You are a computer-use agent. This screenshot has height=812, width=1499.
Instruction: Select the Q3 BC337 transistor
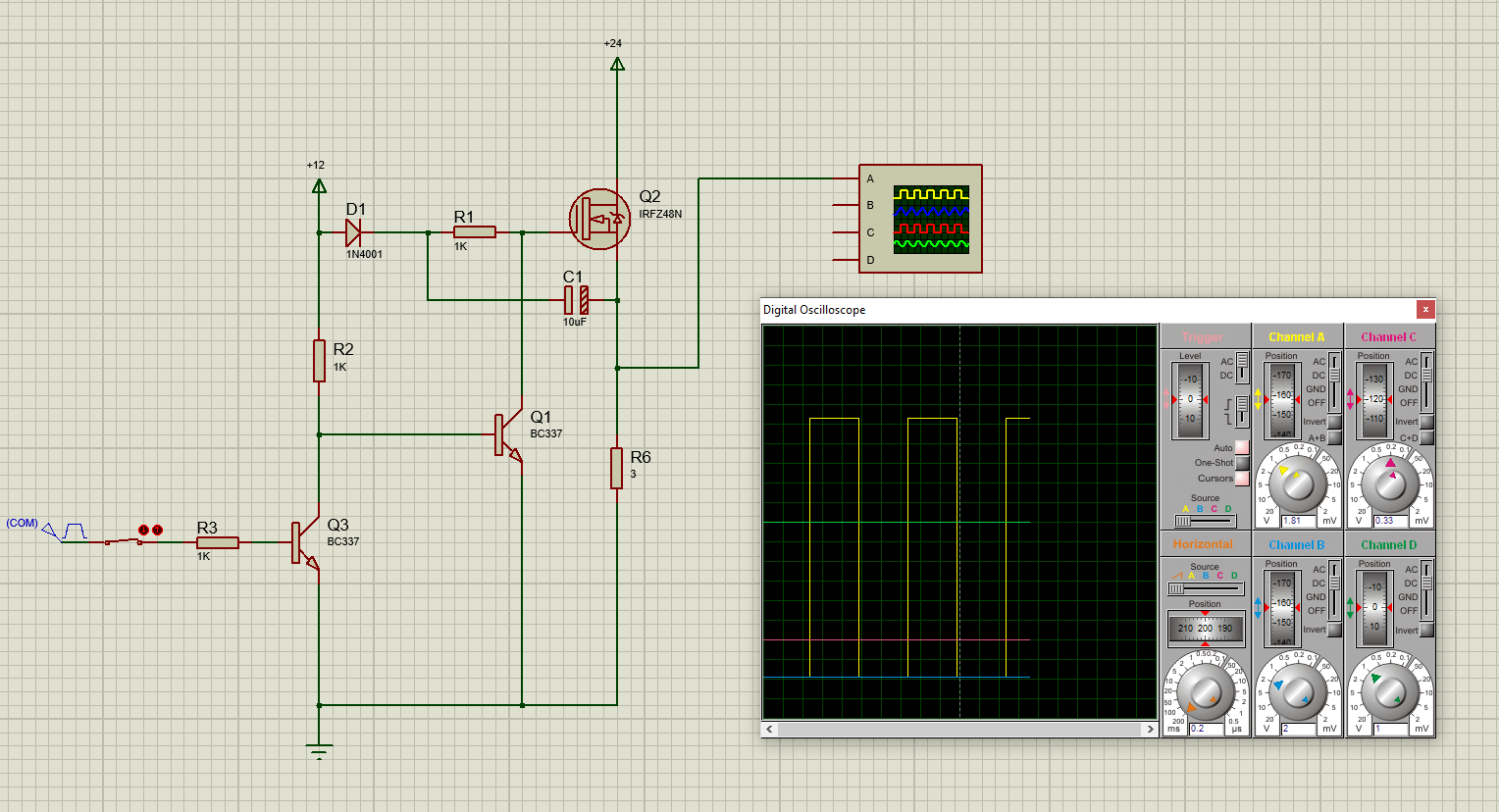point(305,542)
